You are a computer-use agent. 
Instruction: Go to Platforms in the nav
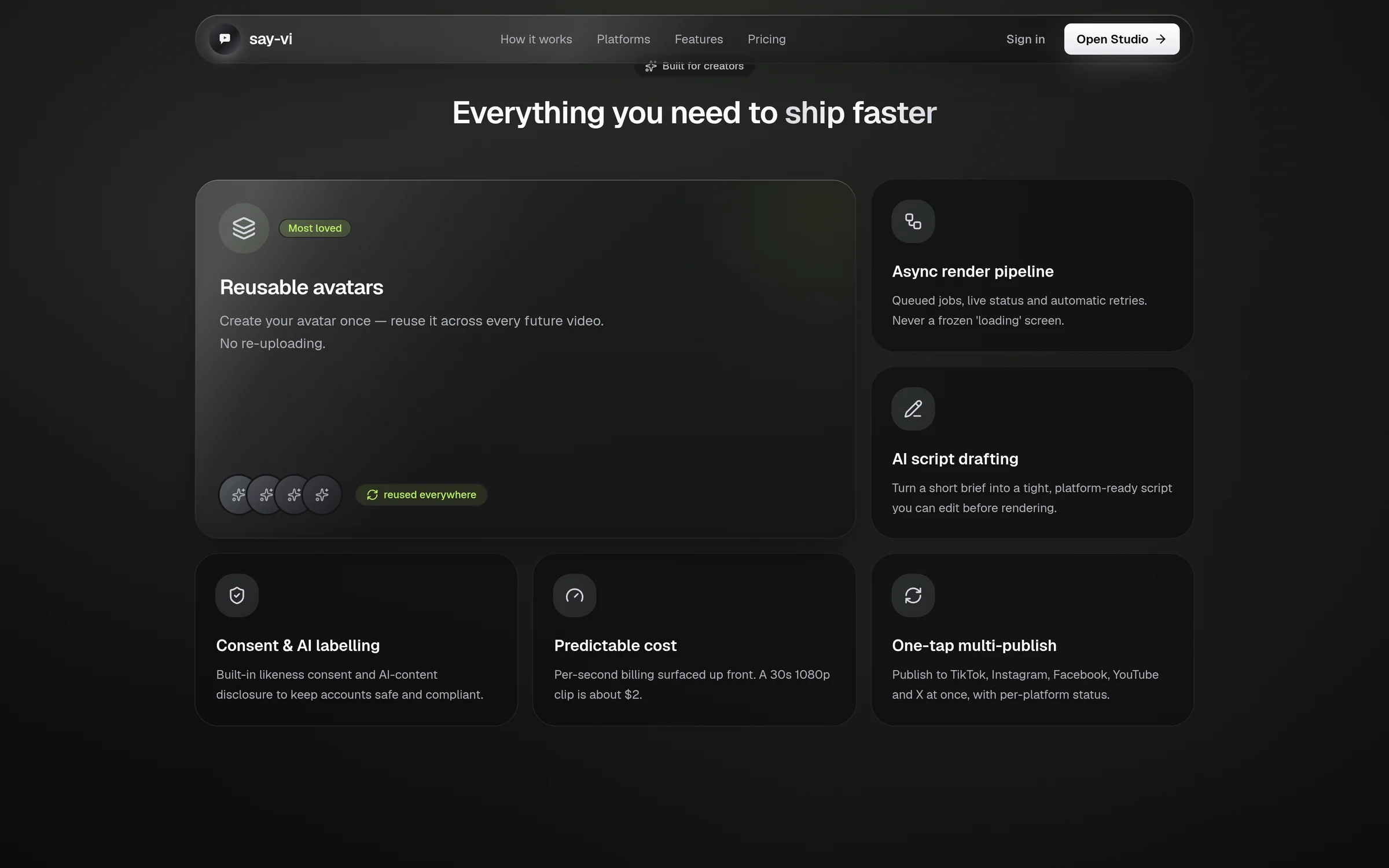tap(623, 39)
